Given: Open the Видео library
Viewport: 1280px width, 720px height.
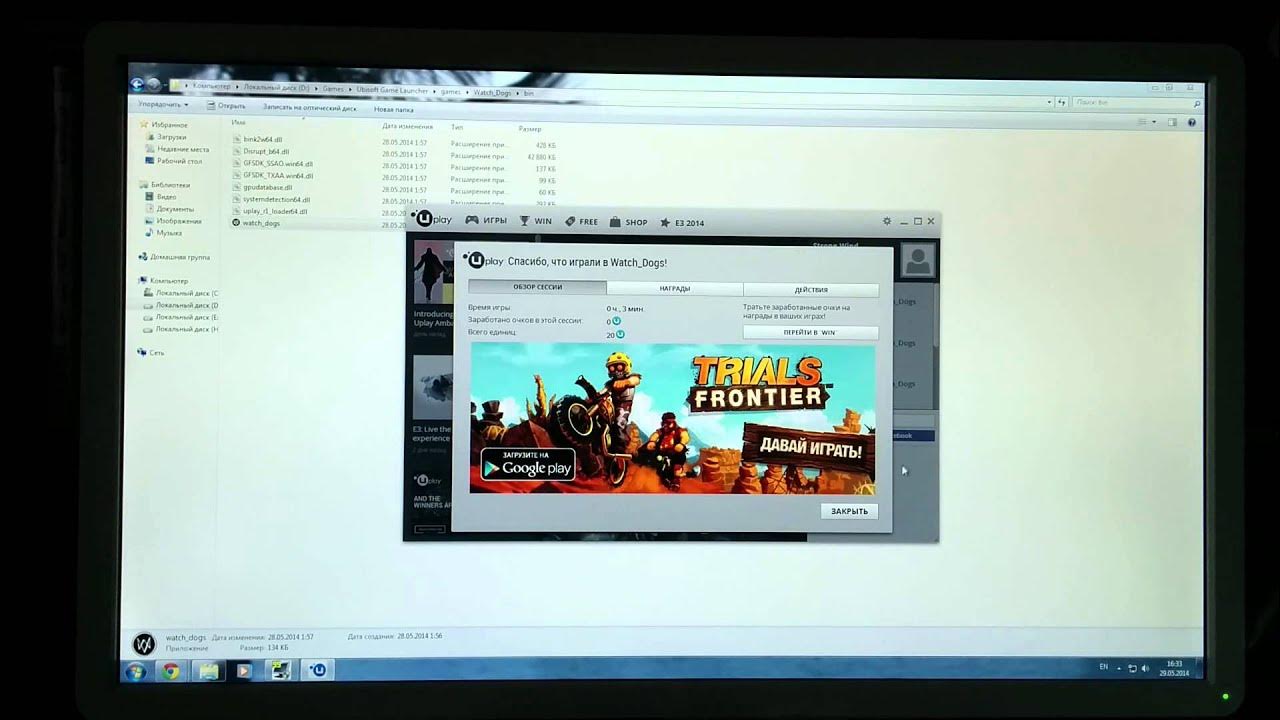Looking at the screenshot, I should [161, 197].
